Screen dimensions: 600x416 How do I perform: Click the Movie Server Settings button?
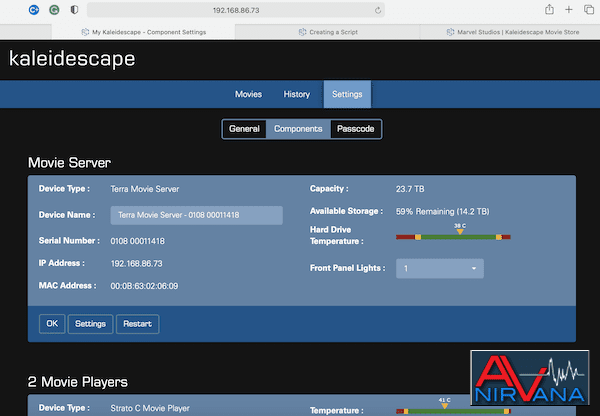point(90,324)
